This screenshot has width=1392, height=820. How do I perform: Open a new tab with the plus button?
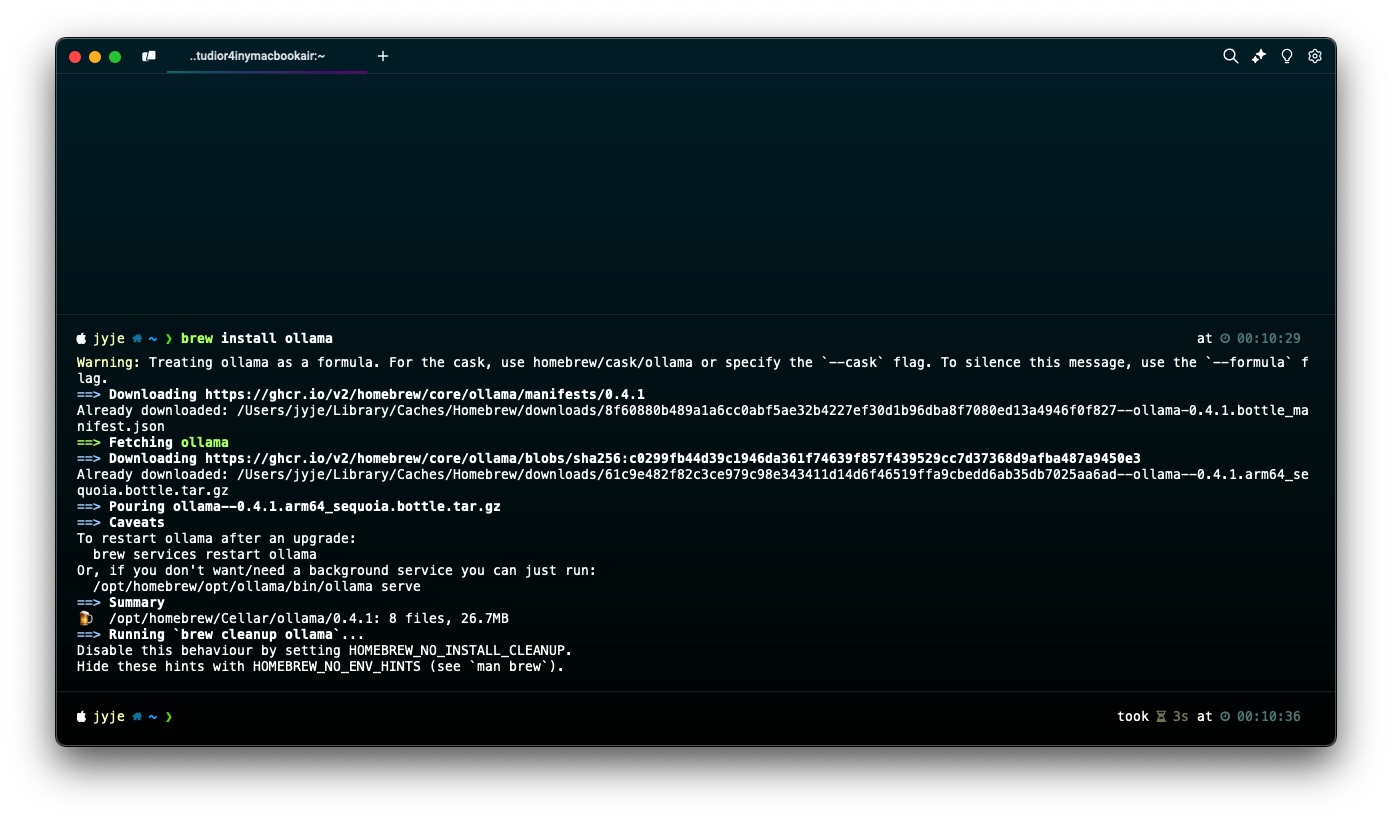[x=383, y=56]
